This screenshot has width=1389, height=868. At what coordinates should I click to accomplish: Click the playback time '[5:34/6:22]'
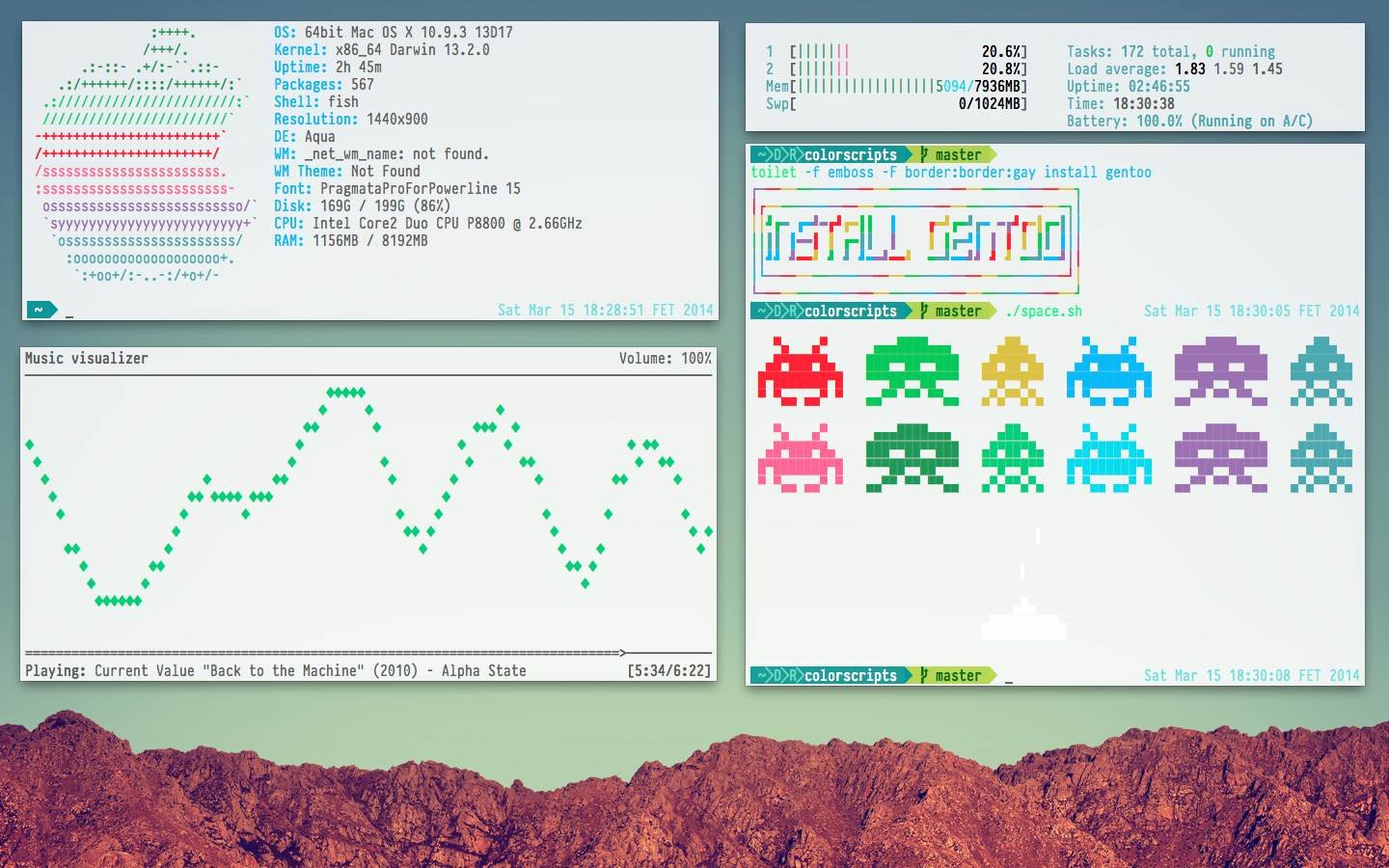click(x=669, y=670)
